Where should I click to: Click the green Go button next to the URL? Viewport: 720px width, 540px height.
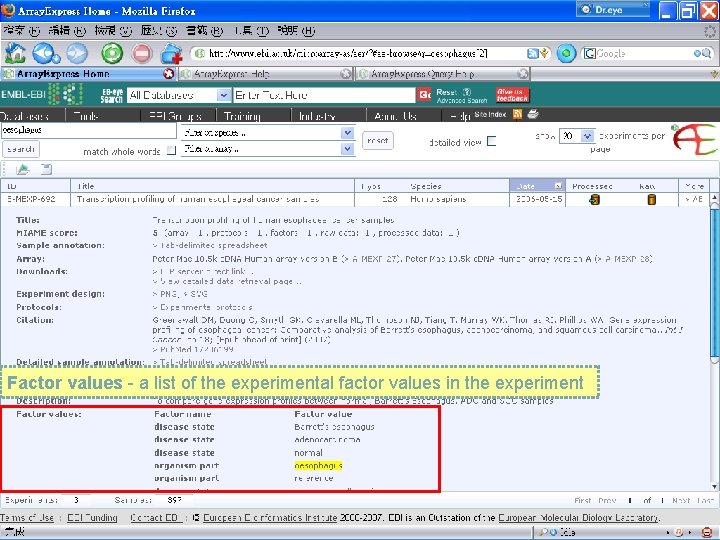click(566, 53)
